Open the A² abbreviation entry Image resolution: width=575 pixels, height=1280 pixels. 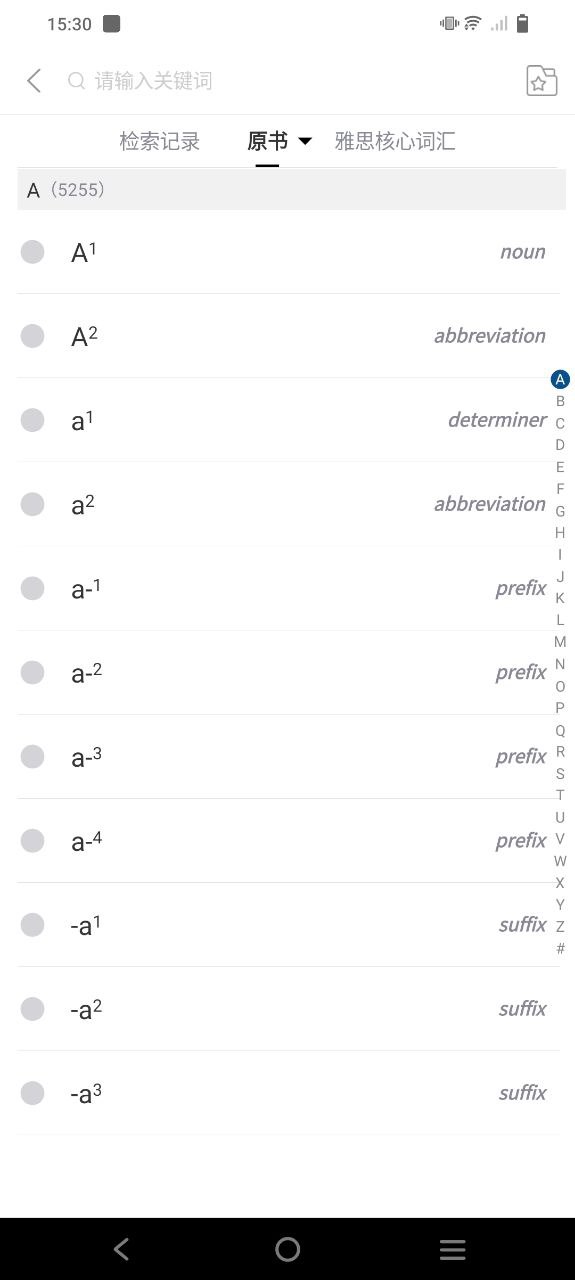(288, 336)
